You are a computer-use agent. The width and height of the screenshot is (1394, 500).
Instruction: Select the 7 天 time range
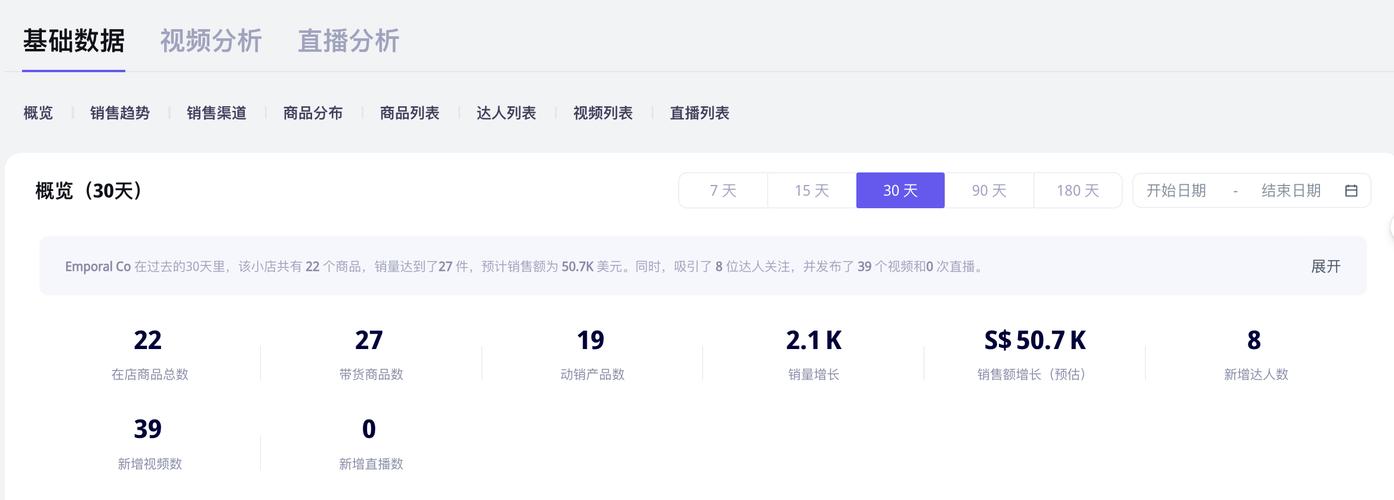(x=723, y=191)
